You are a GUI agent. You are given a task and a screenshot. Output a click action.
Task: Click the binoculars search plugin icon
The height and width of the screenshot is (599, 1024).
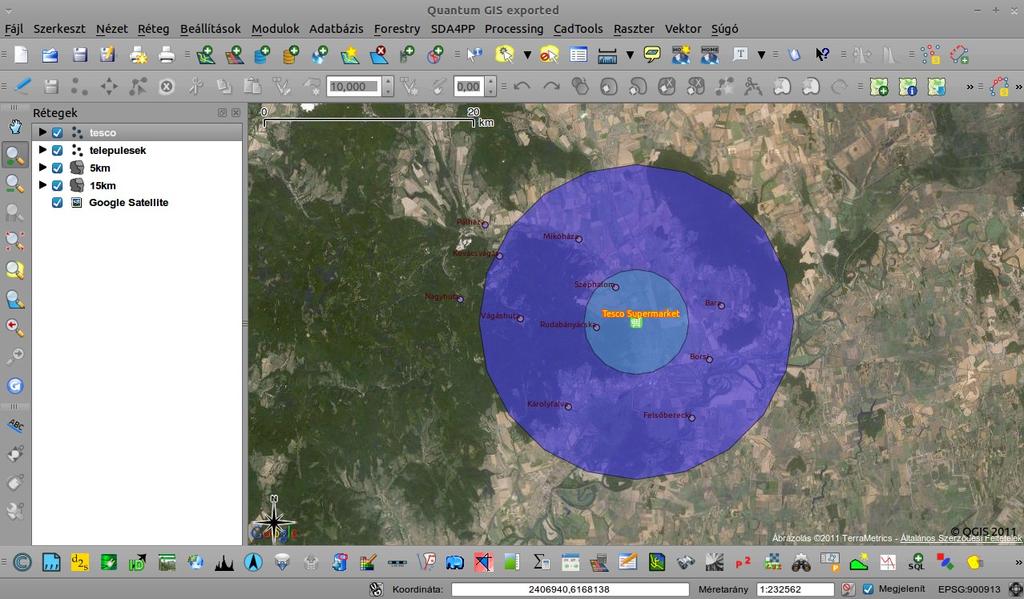[801, 562]
